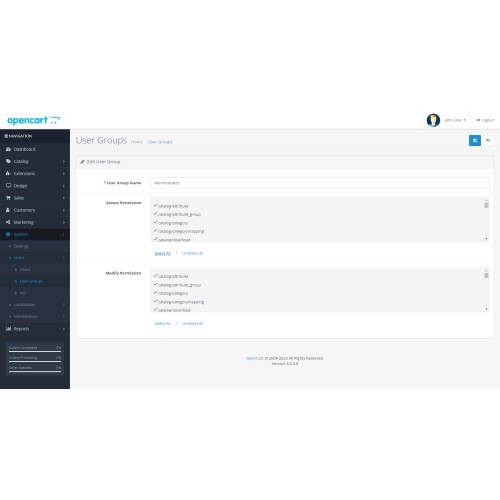500x500 pixels.
Task: Click Unselect All under Modify Permission
Action: tap(192, 323)
